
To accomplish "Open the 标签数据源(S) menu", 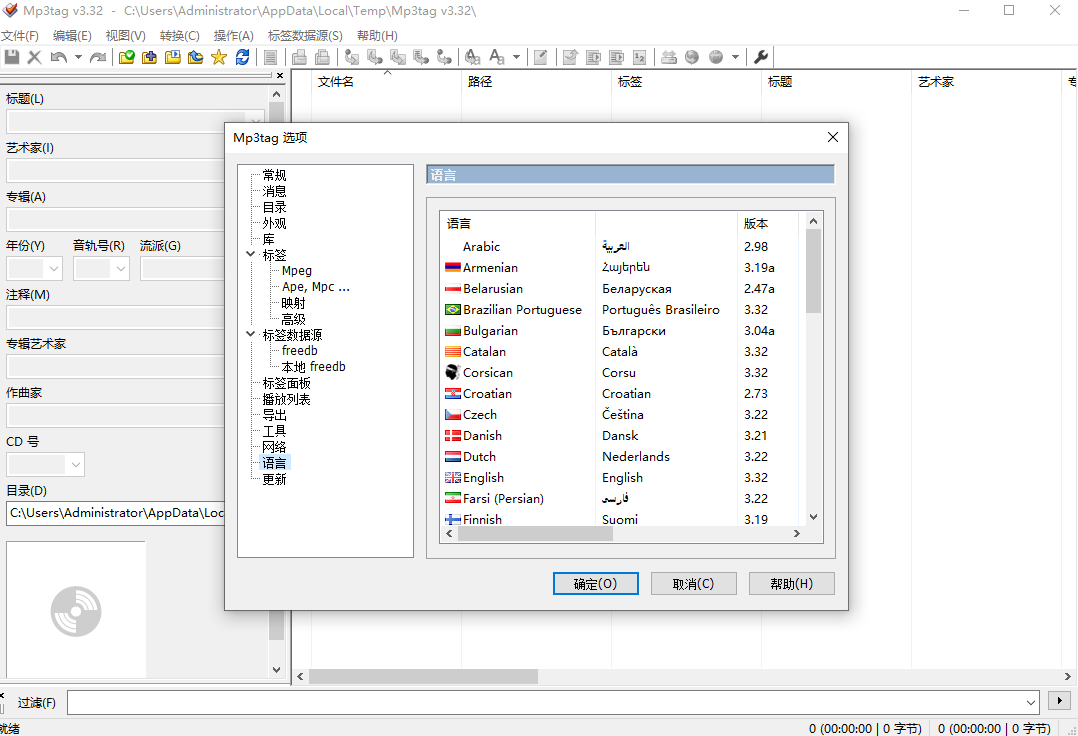I will pyautogui.click(x=305, y=35).
